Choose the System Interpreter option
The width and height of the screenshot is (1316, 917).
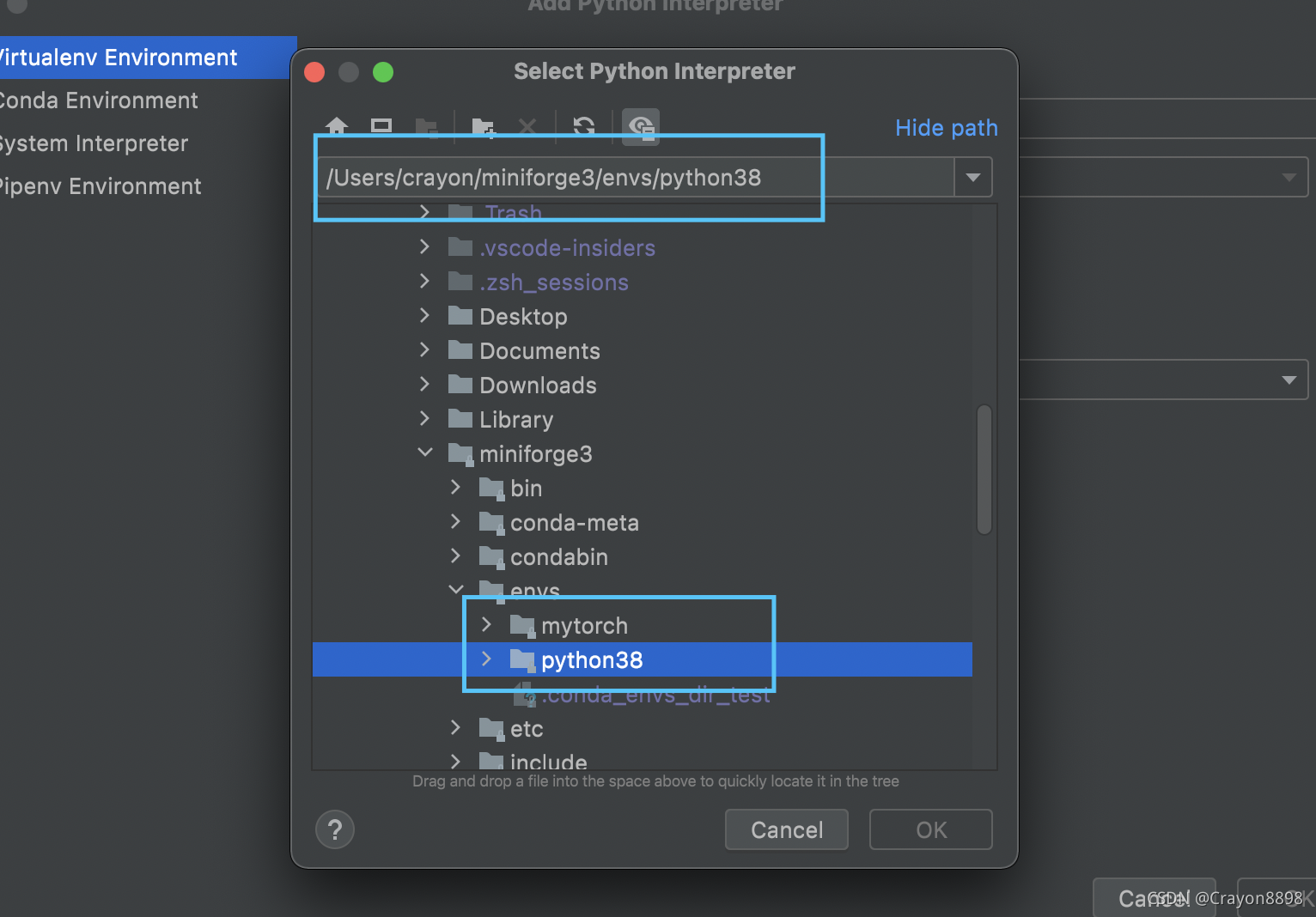[94, 143]
